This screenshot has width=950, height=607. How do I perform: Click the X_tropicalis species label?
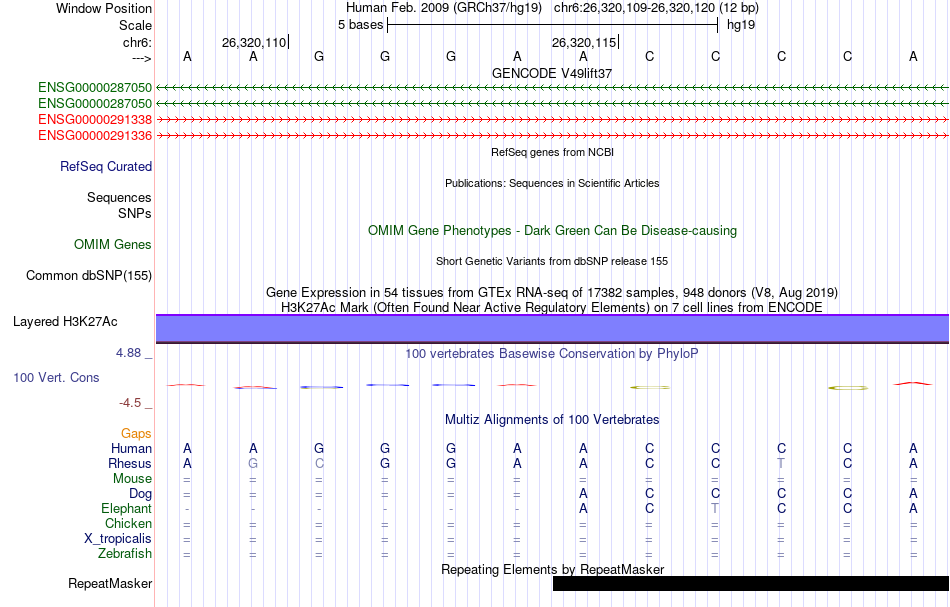[x=118, y=539]
